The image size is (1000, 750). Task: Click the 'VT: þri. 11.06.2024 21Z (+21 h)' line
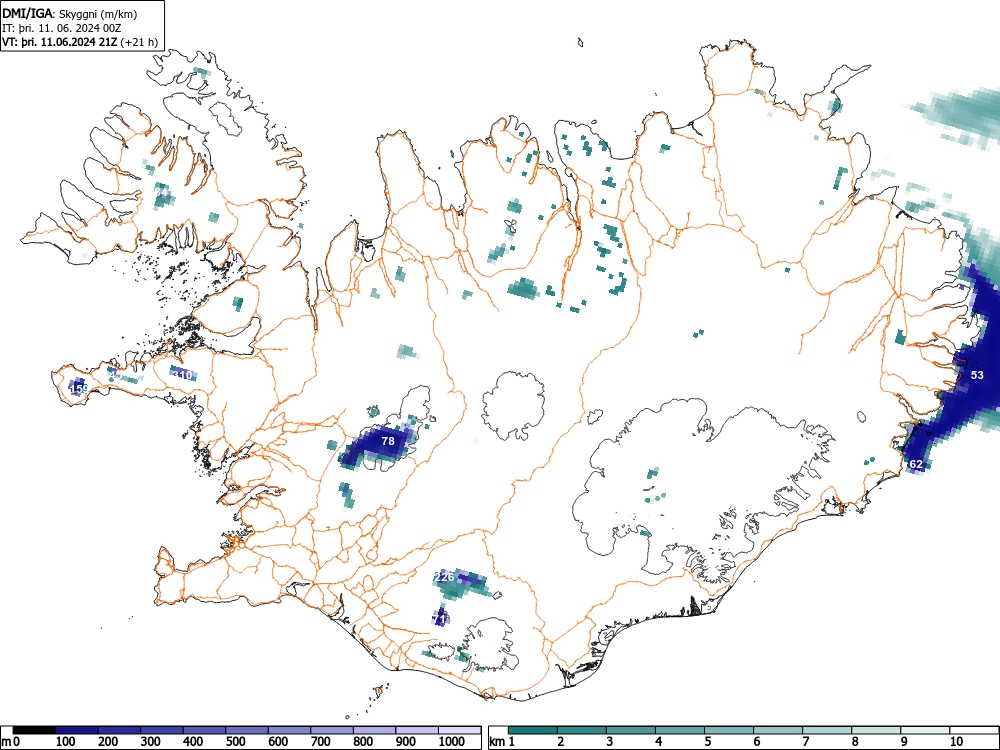point(80,42)
